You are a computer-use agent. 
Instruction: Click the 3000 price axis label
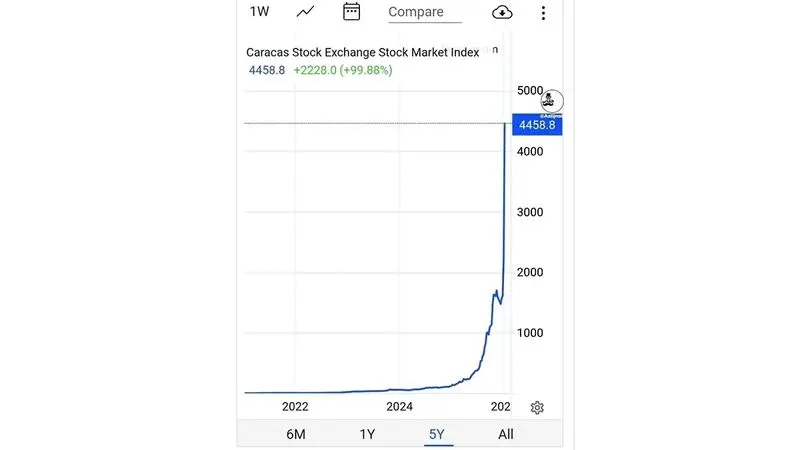[x=529, y=212]
